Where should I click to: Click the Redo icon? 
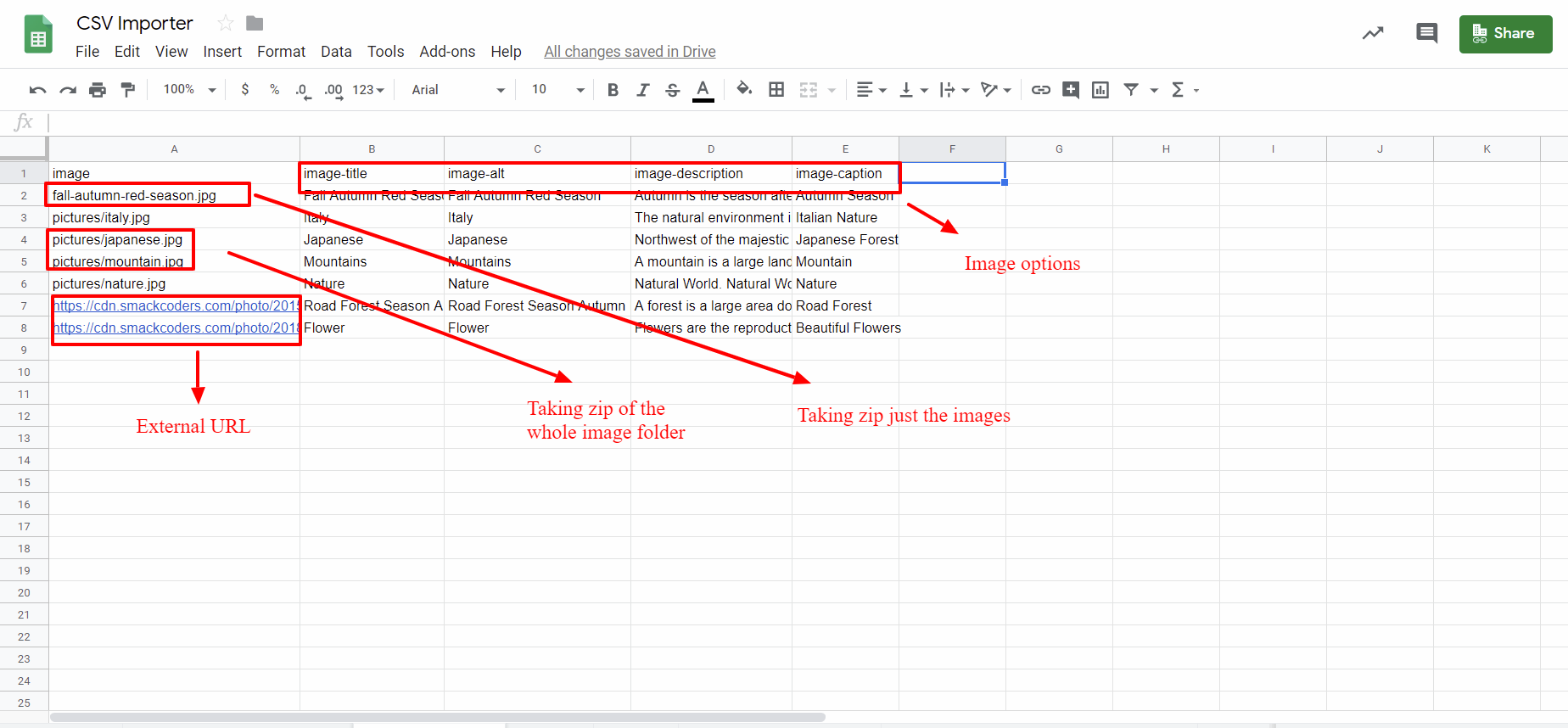click(x=68, y=90)
